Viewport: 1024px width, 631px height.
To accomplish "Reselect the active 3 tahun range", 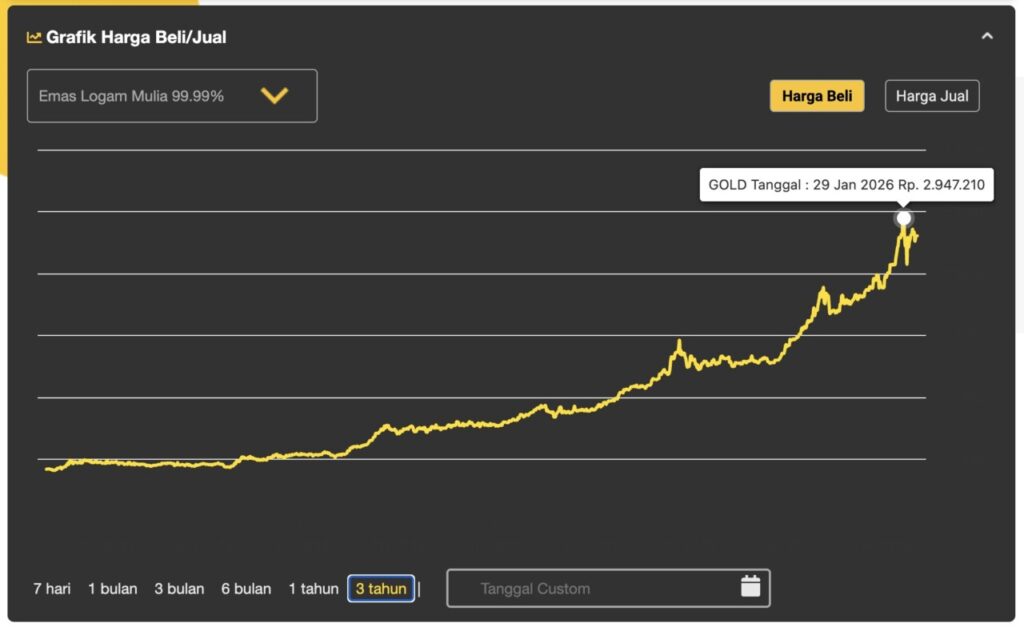I will [x=380, y=588].
